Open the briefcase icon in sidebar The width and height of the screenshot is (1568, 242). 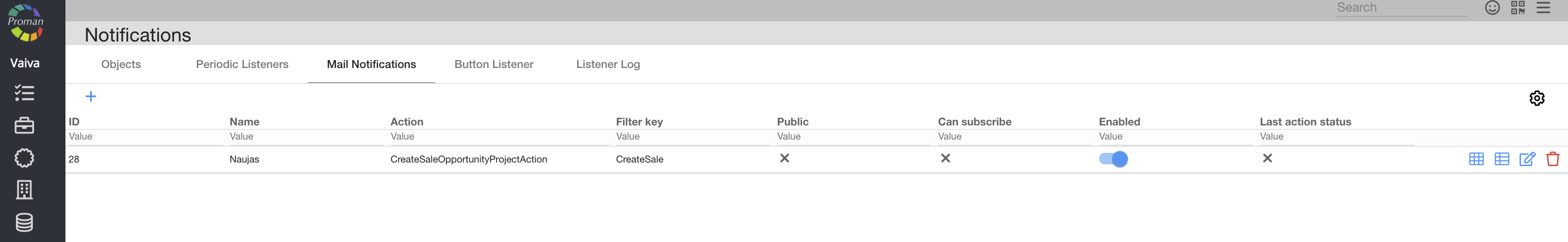[x=24, y=125]
